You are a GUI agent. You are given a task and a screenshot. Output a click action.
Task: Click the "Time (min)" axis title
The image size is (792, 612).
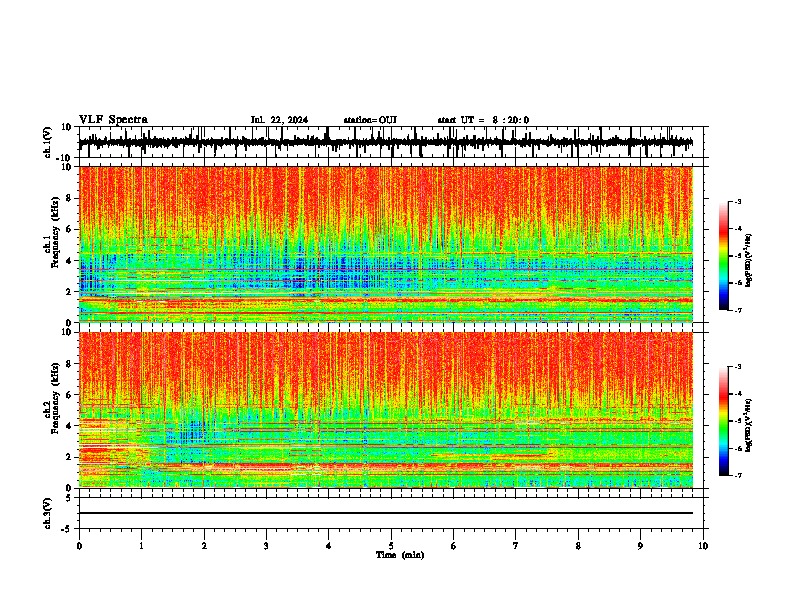(x=400, y=555)
